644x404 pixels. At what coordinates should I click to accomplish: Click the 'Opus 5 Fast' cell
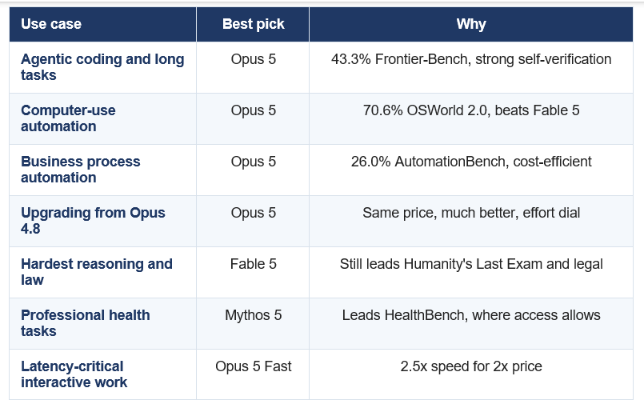(x=253, y=374)
